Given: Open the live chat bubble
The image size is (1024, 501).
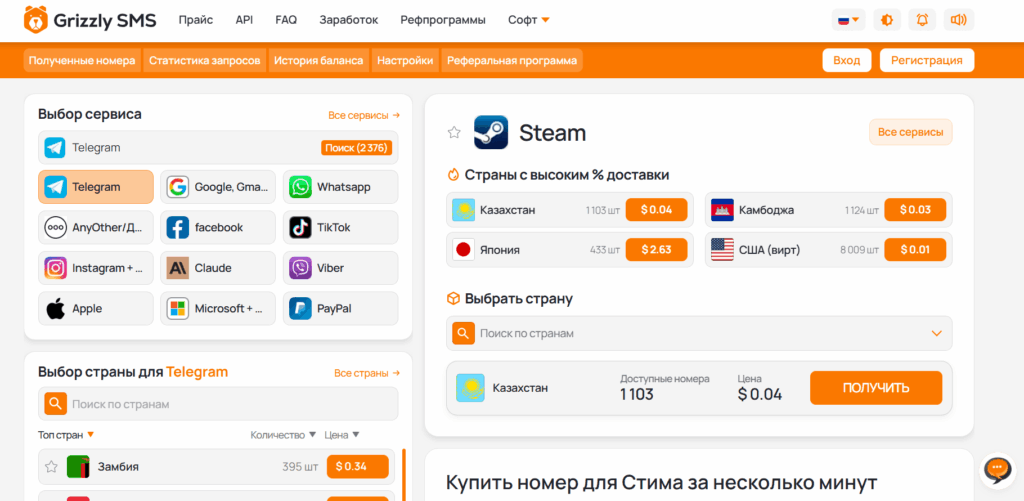Looking at the screenshot, I should pos(997,469).
